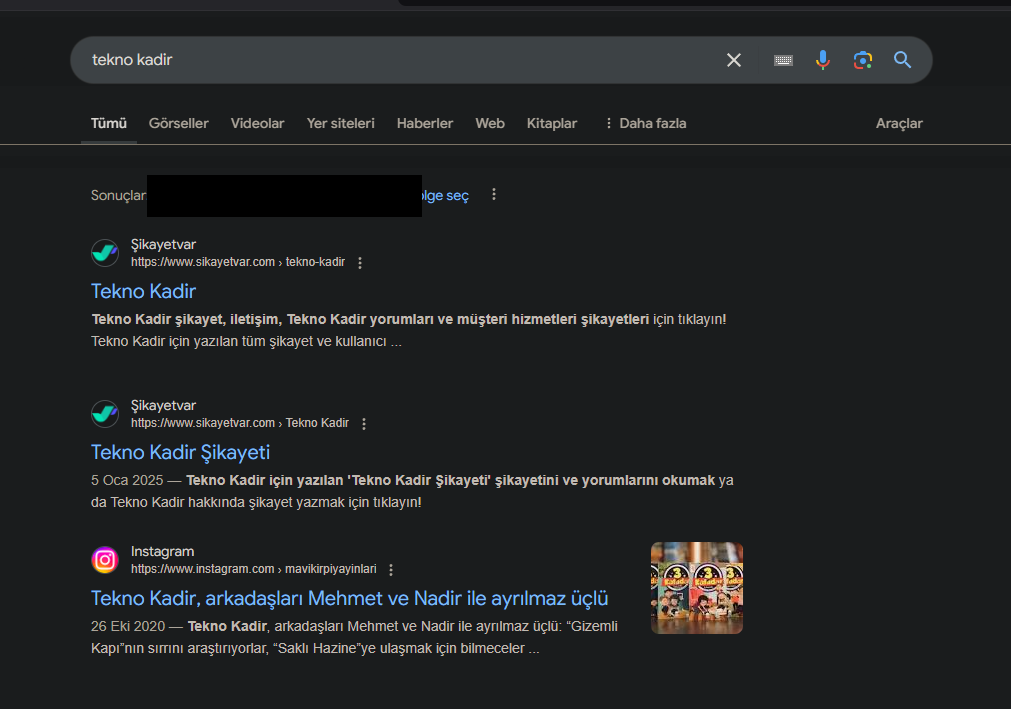Click the Instagram site name label

coord(162,552)
